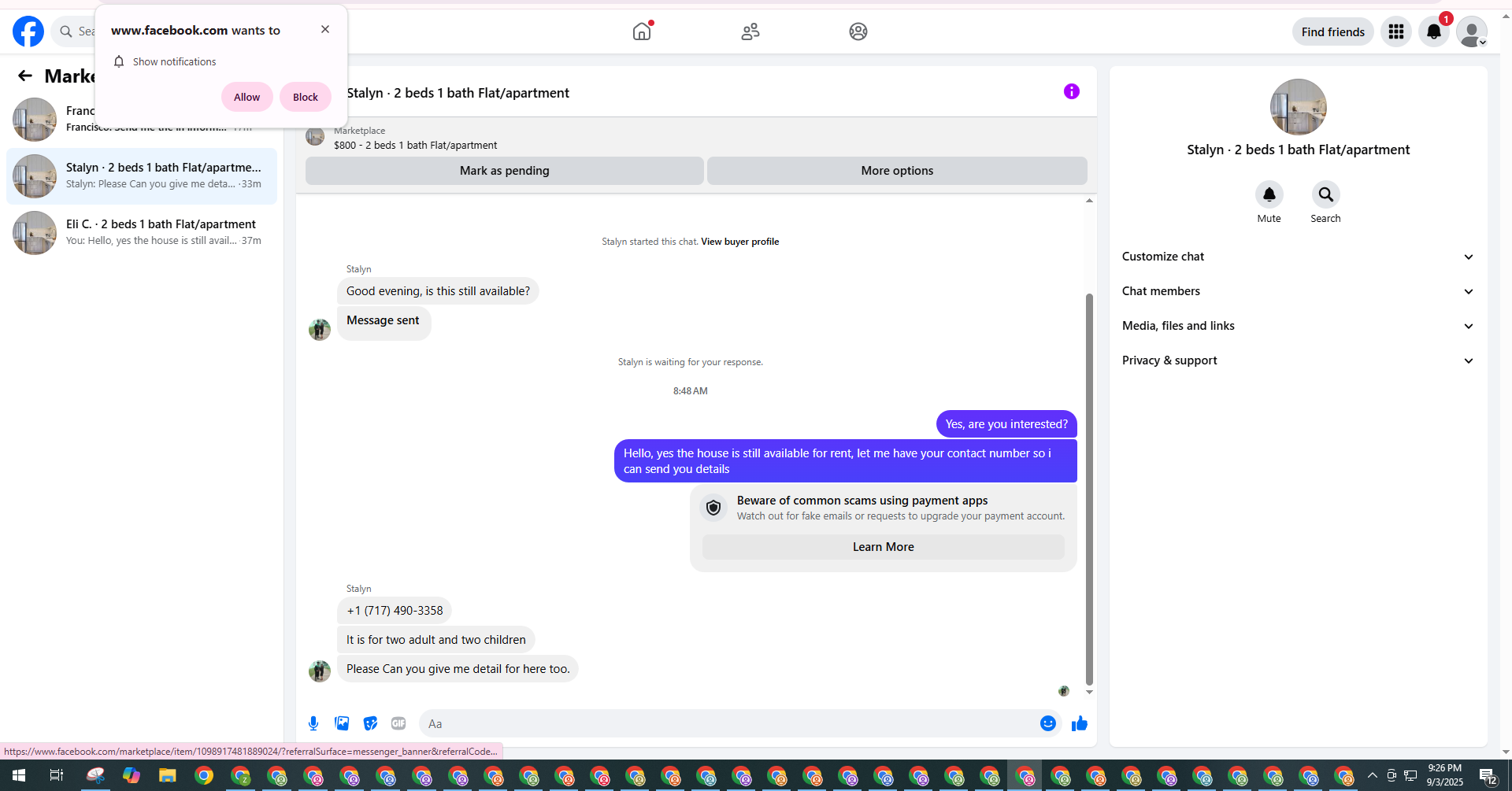Click Stalyn's avatar beside last message
The height and width of the screenshot is (791, 1512).
pos(320,671)
